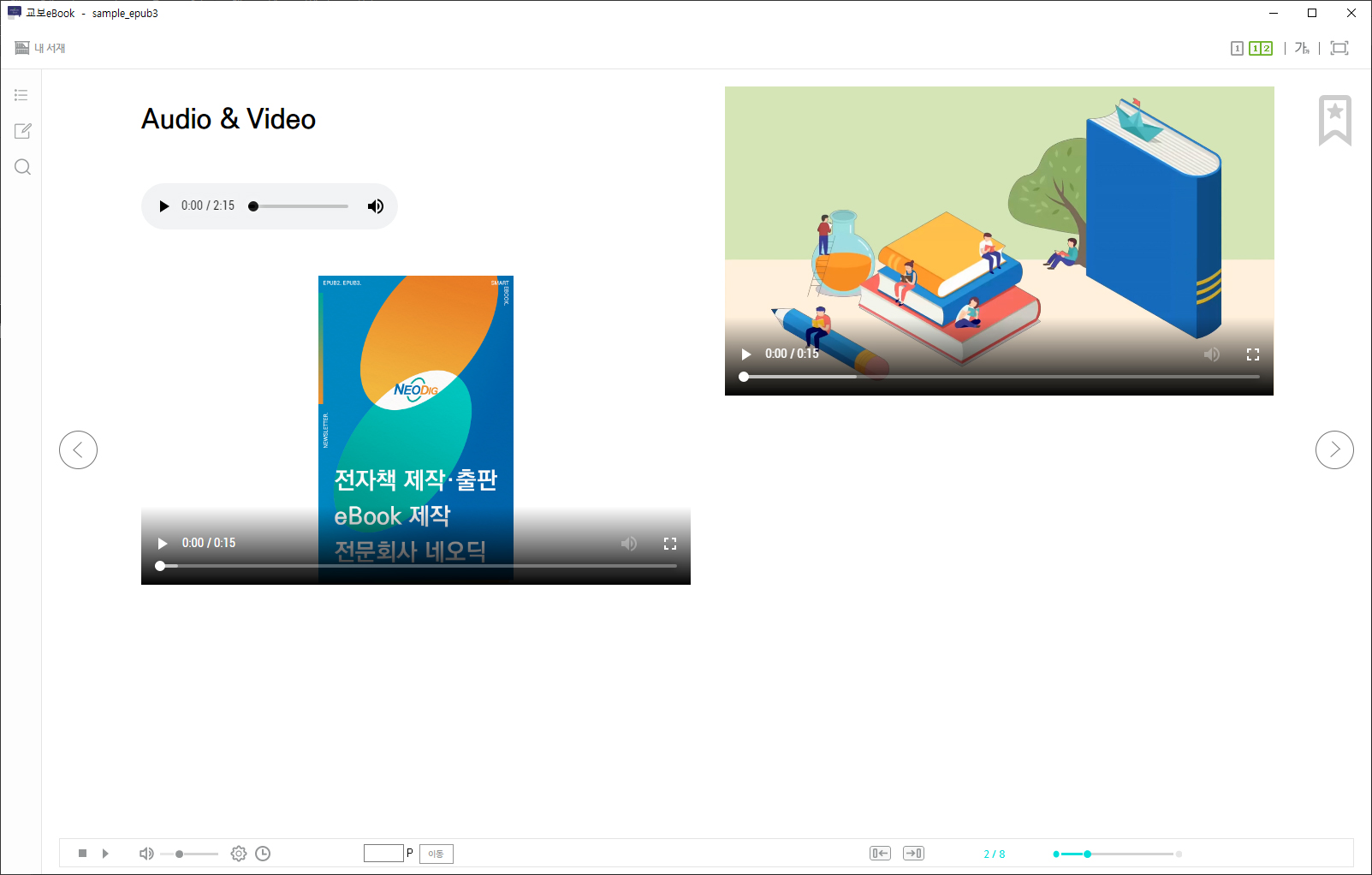
Task: Click the 2 / 8 page indicator
Action: coord(995,854)
